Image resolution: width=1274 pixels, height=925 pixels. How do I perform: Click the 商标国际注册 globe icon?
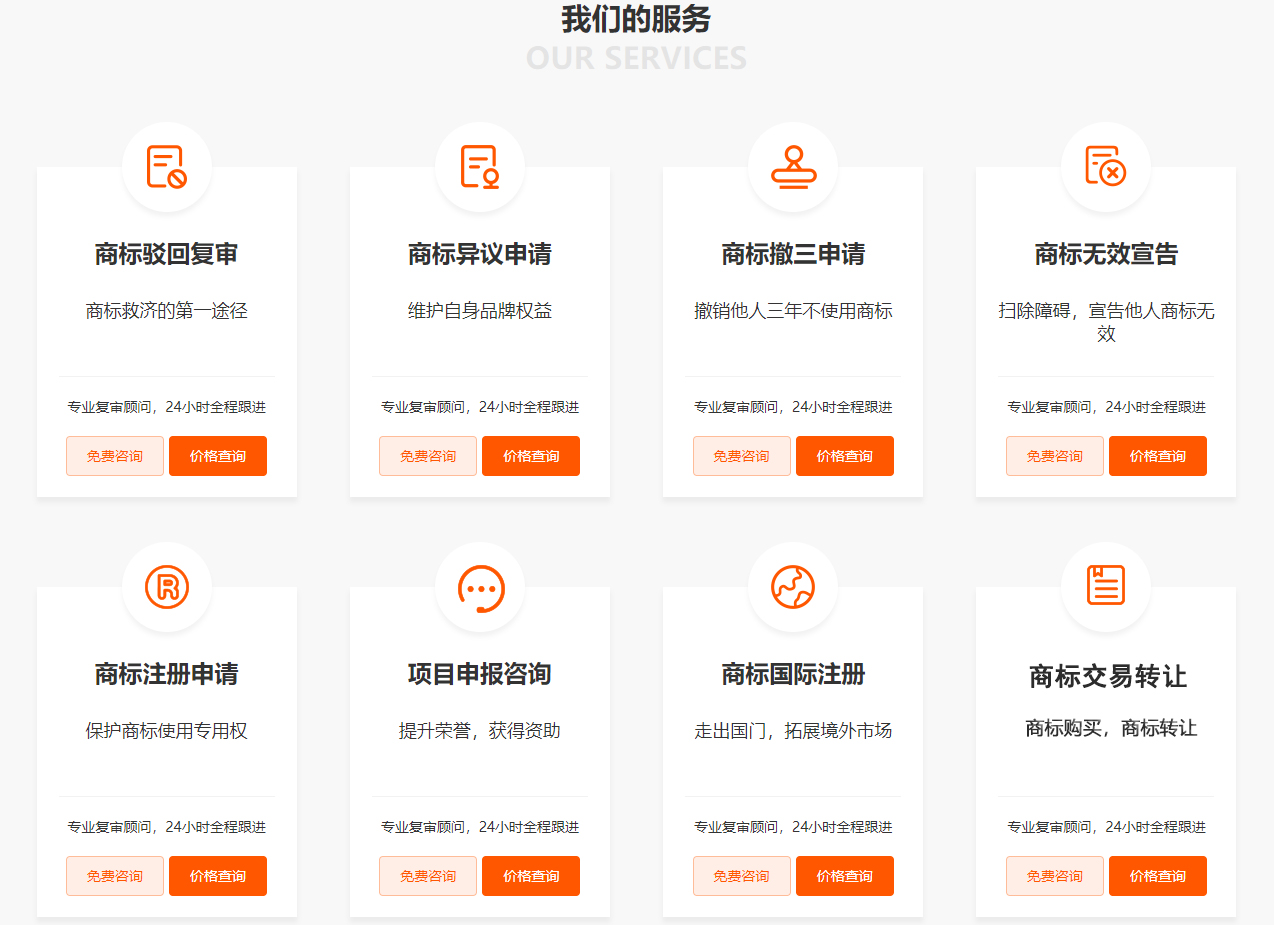[793, 587]
